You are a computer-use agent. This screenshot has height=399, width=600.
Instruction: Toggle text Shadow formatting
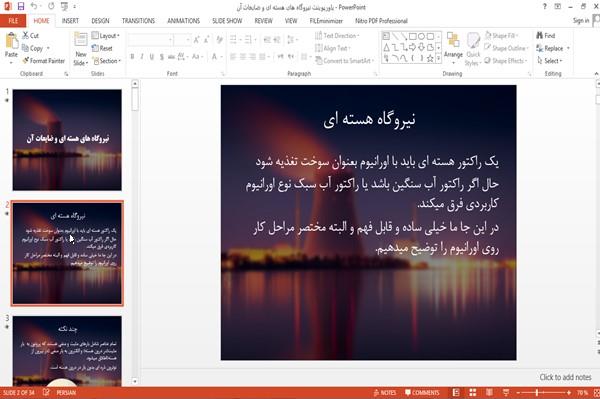[161, 57]
